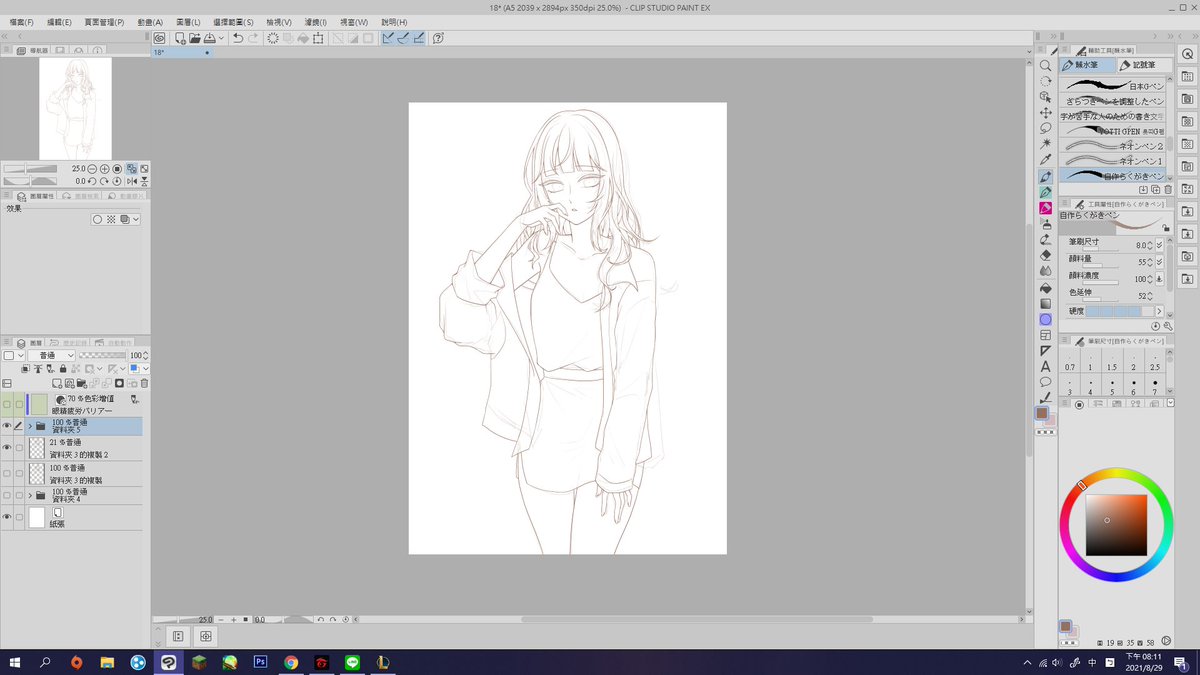Create a new raster layer
Screen dimensions: 1200x675
click(x=55, y=383)
